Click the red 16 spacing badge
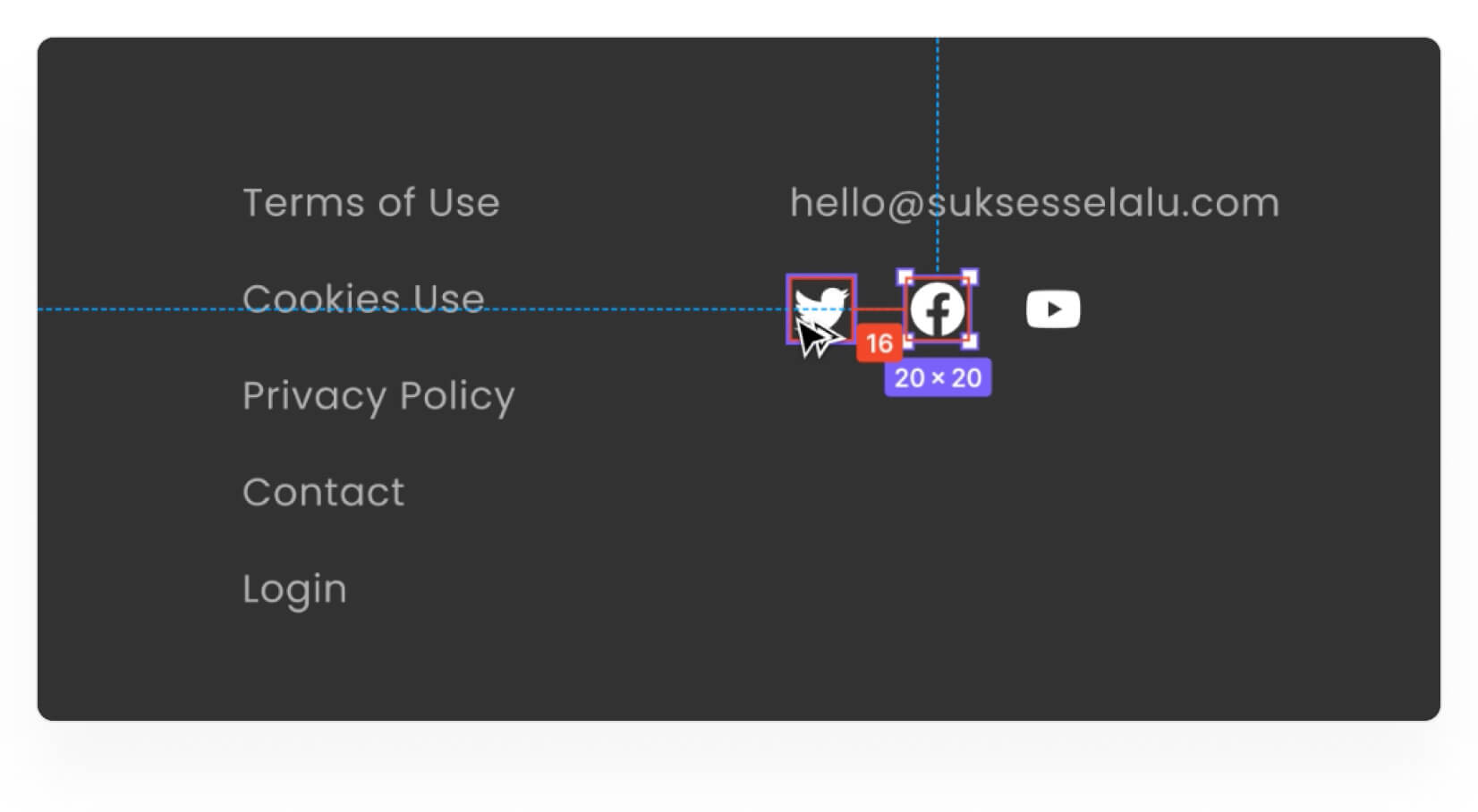This screenshot has width=1478, height=812. coord(879,343)
